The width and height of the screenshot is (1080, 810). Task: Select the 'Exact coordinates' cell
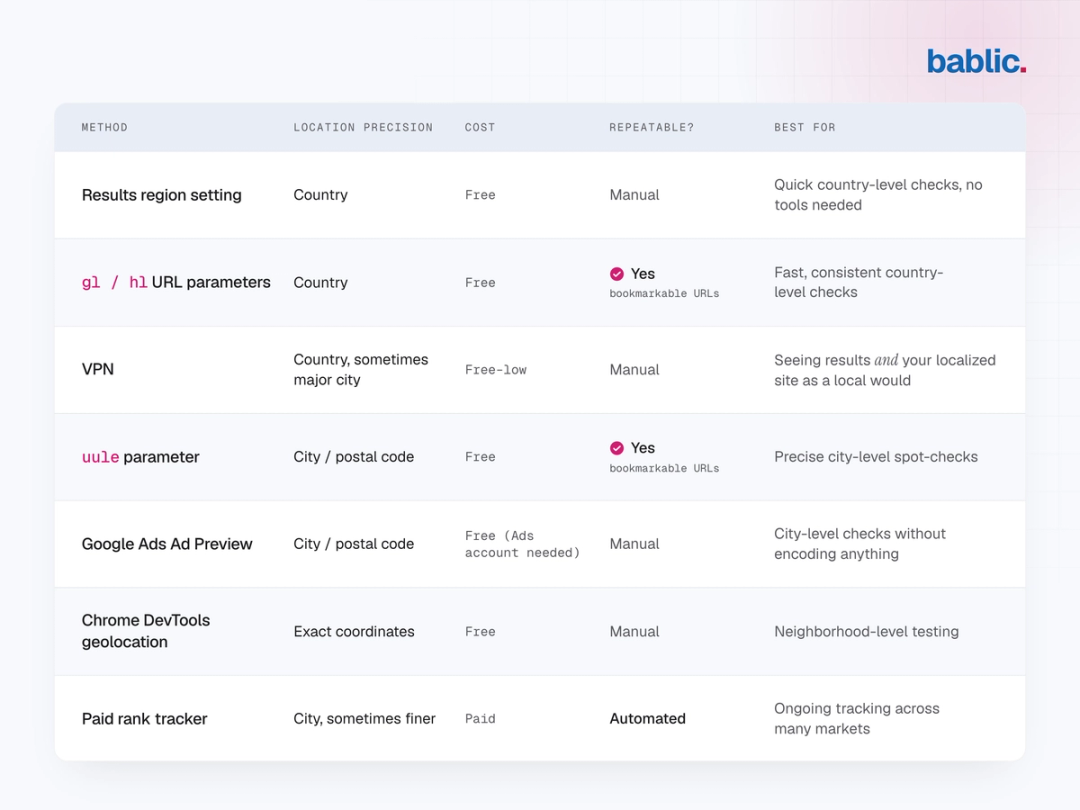[x=354, y=632]
